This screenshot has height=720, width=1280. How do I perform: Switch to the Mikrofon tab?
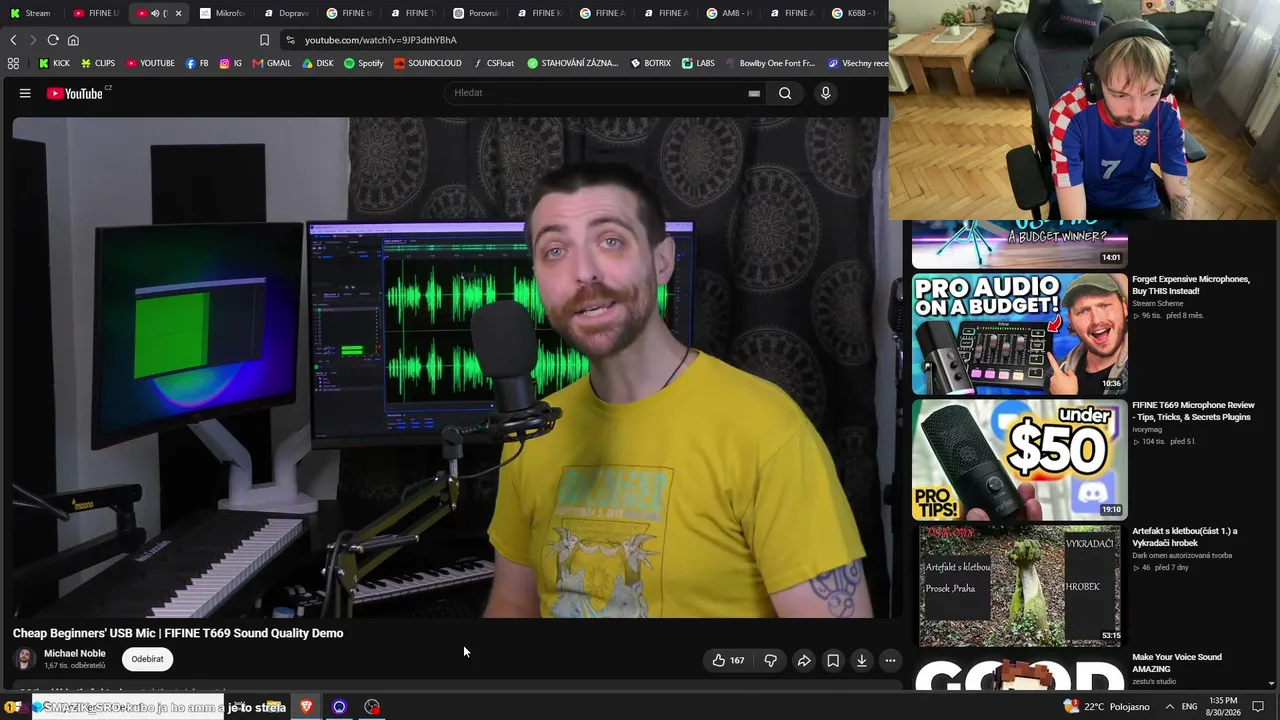click(223, 13)
